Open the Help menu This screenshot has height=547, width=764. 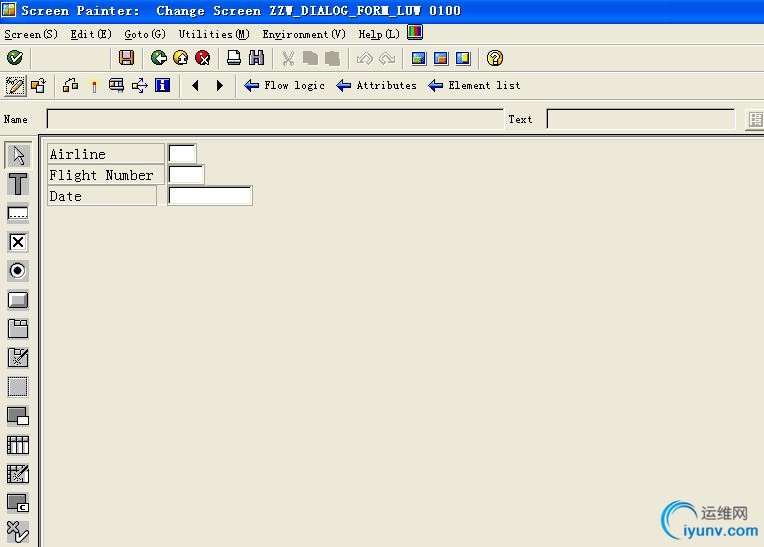pos(379,34)
